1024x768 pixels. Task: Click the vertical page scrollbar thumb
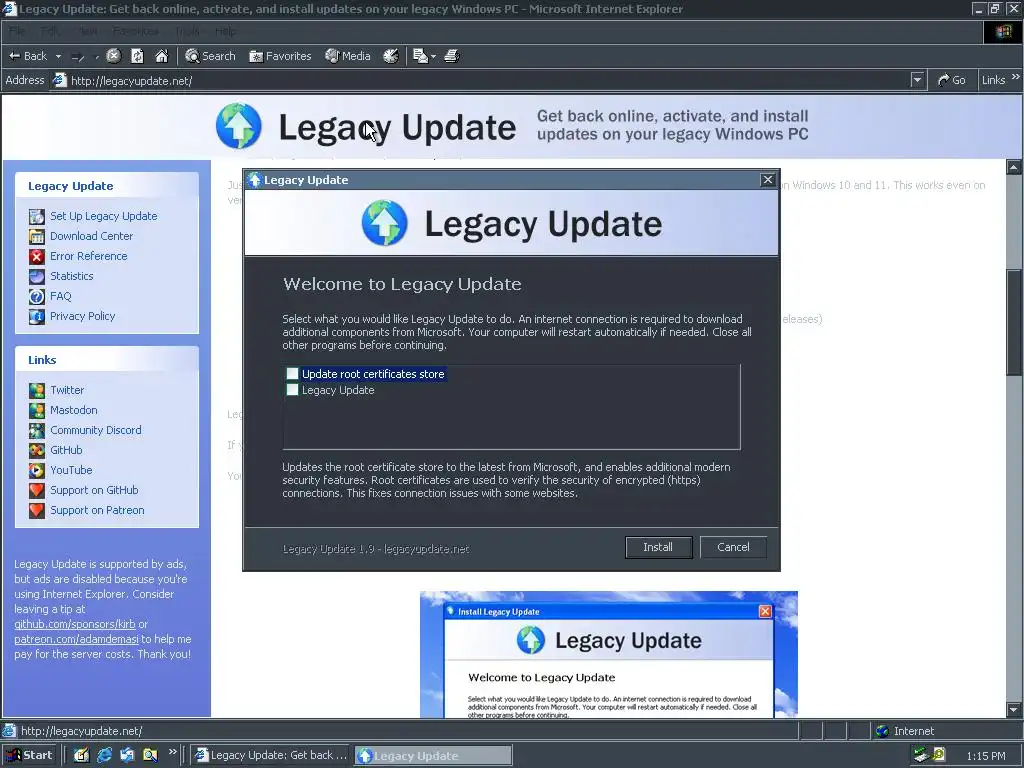coord(1014,321)
